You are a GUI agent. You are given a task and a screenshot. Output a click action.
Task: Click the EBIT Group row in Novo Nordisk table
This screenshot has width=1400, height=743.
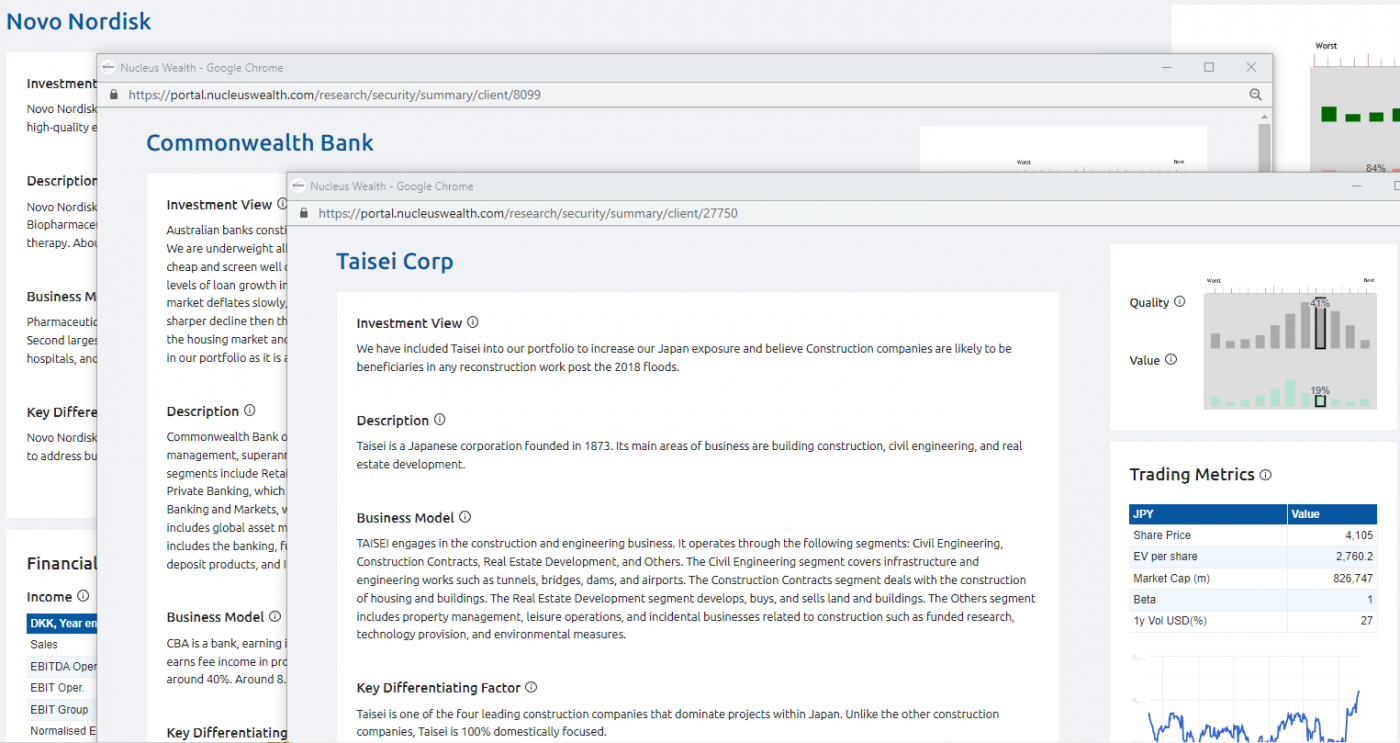[x=62, y=709]
